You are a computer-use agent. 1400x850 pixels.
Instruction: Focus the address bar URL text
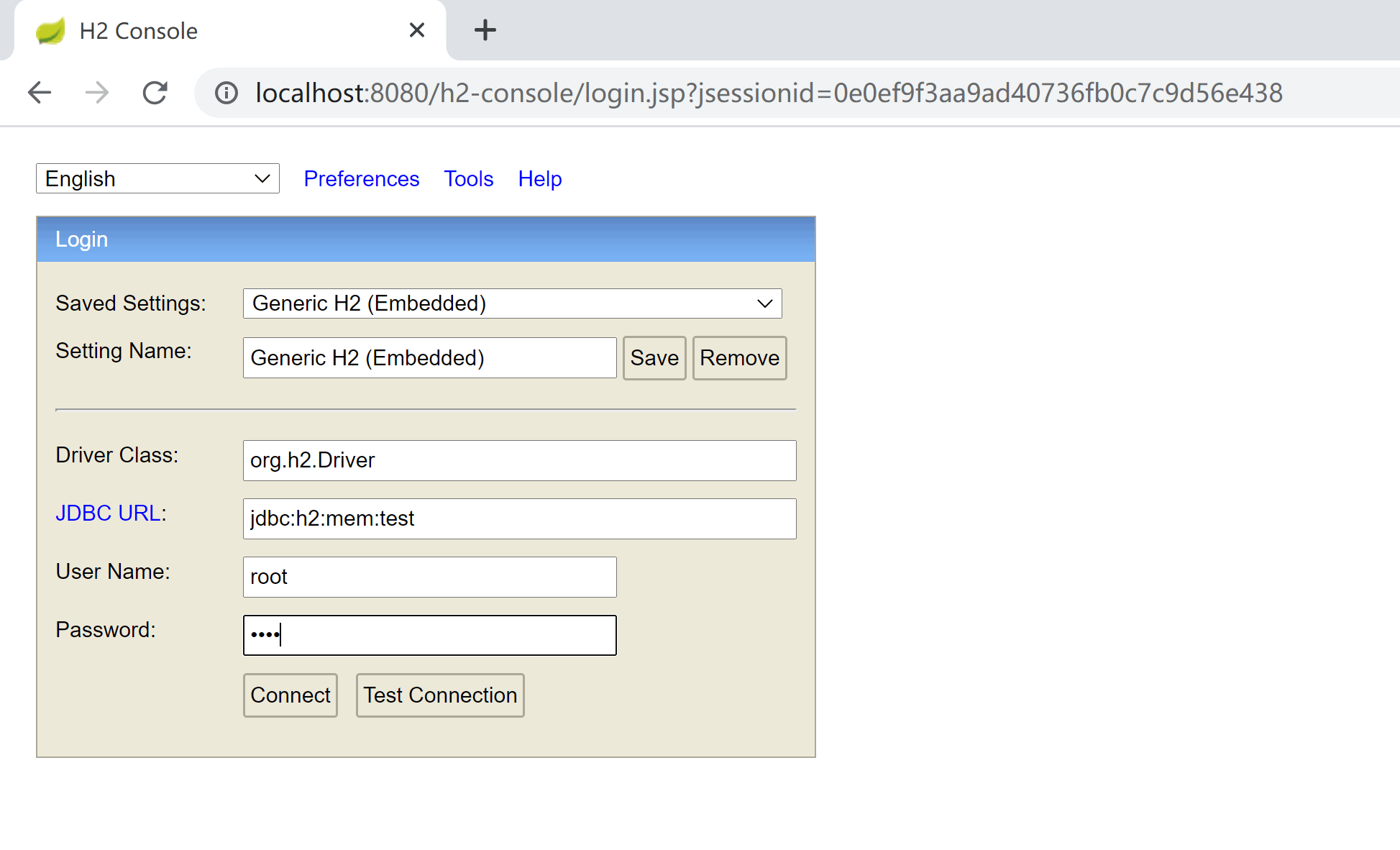point(769,93)
